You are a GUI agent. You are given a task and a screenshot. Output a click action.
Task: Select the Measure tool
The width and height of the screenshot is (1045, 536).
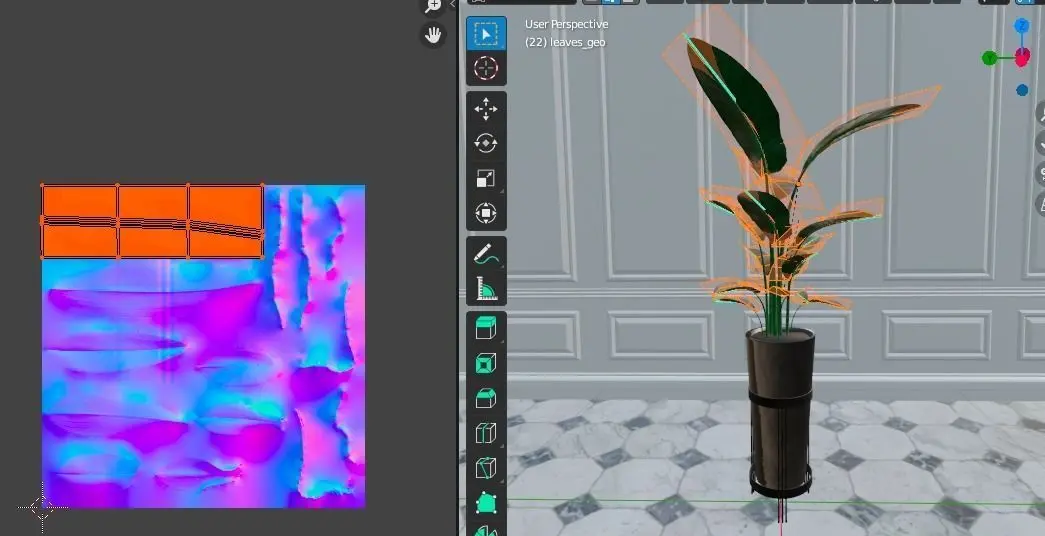pyautogui.click(x=486, y=289)
